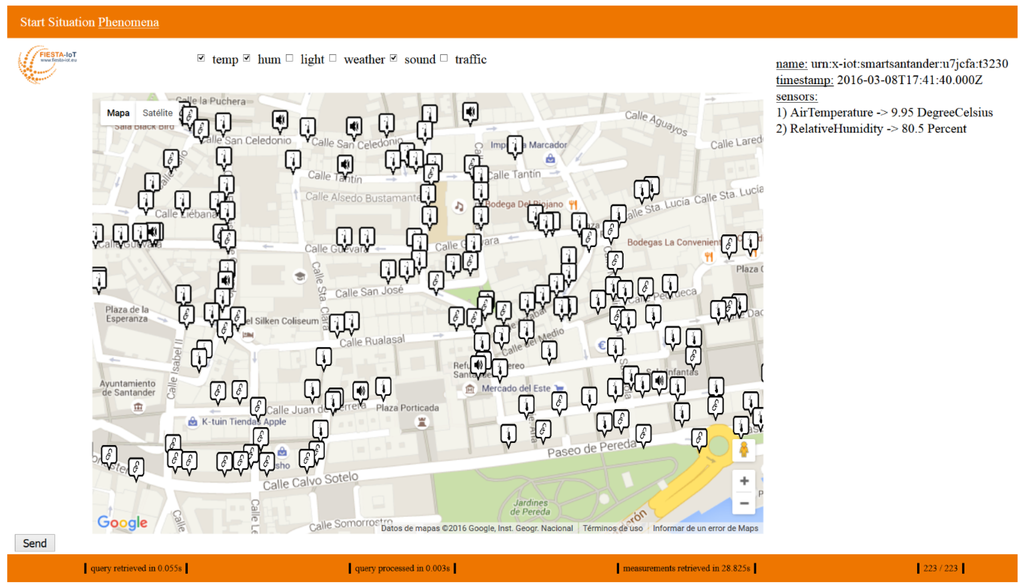Select sound sensor marker on Calle Tantín
The width and height of the screenshot is (1024, 588).
(x=345, y=164)
